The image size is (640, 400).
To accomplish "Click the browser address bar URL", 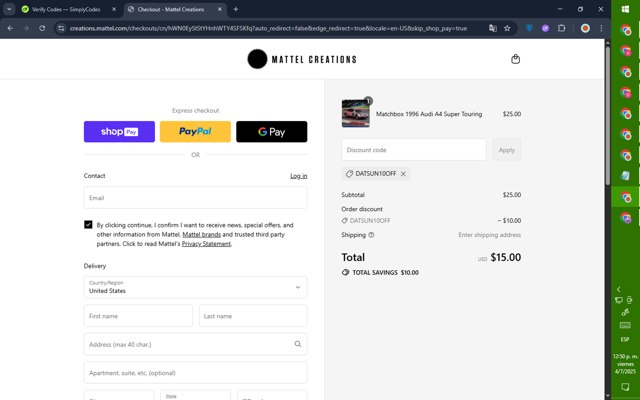I will (x=268, y=28).
